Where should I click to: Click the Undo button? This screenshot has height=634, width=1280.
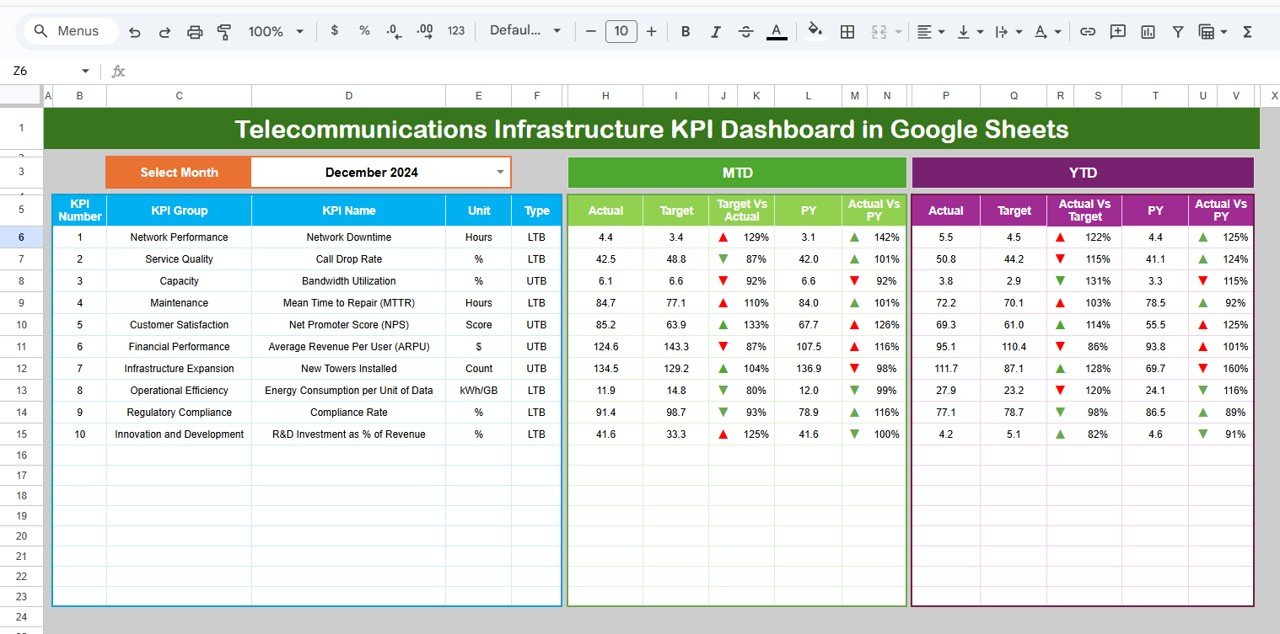135,31
